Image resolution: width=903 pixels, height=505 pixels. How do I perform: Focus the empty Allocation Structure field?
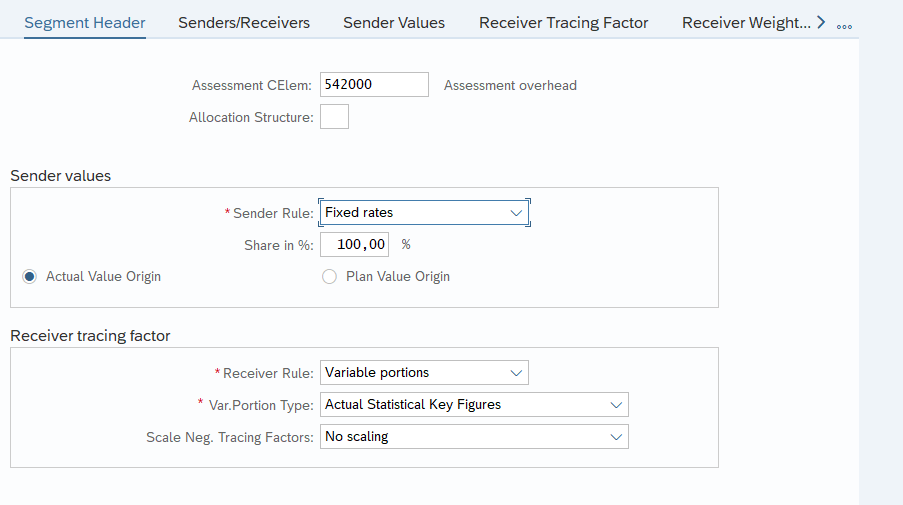tap(334, 117)
